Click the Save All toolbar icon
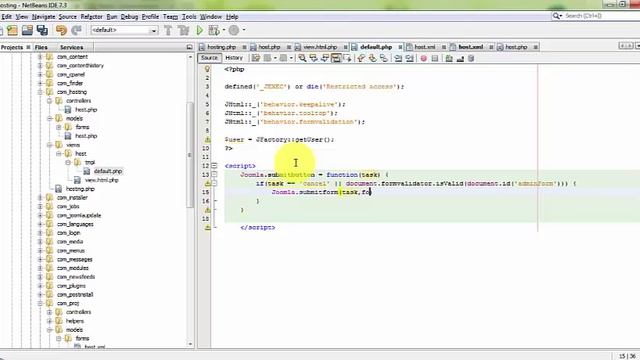Image resolution: width=640 pixels, height=360 pixels. coord(42,30)
